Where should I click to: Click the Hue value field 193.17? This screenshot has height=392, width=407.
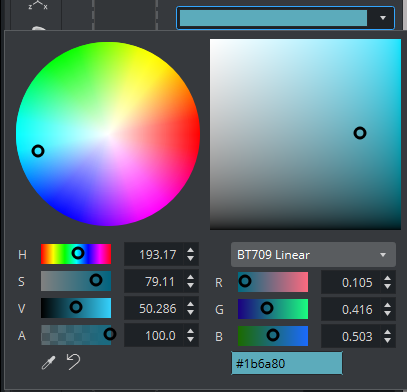click(x=154, y=255)
